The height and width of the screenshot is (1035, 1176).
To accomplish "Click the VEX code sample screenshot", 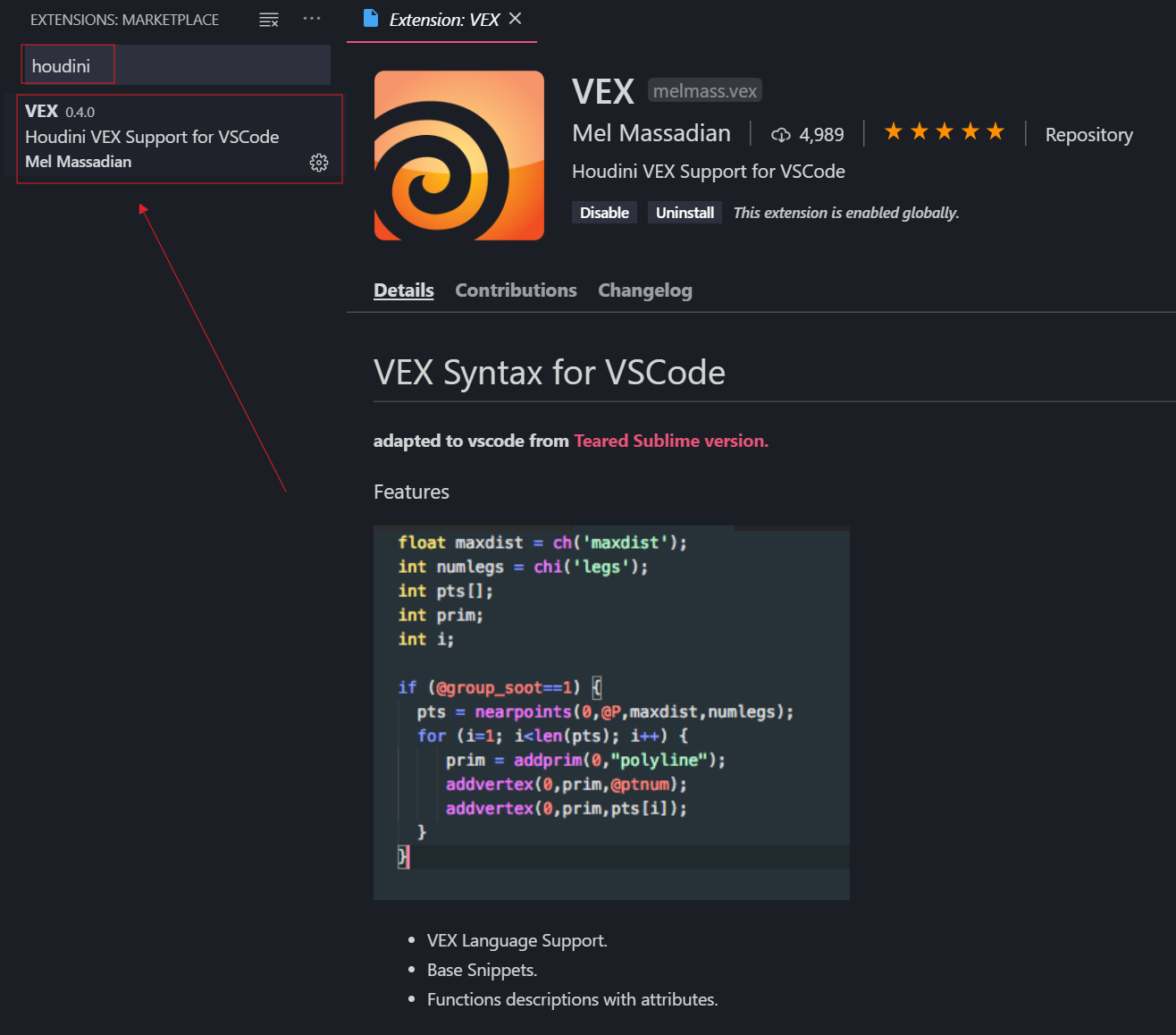I will point(611,712).
